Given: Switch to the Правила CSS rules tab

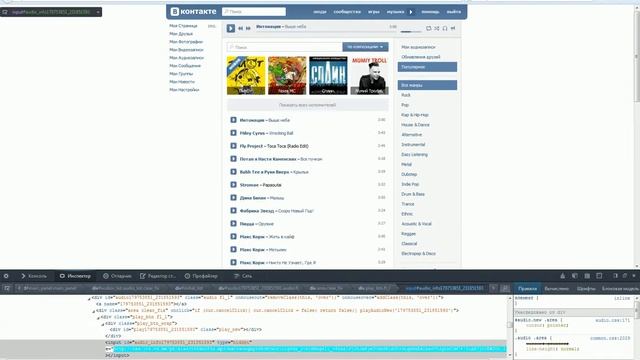Looking at the screenshot, I should [527, 289].
